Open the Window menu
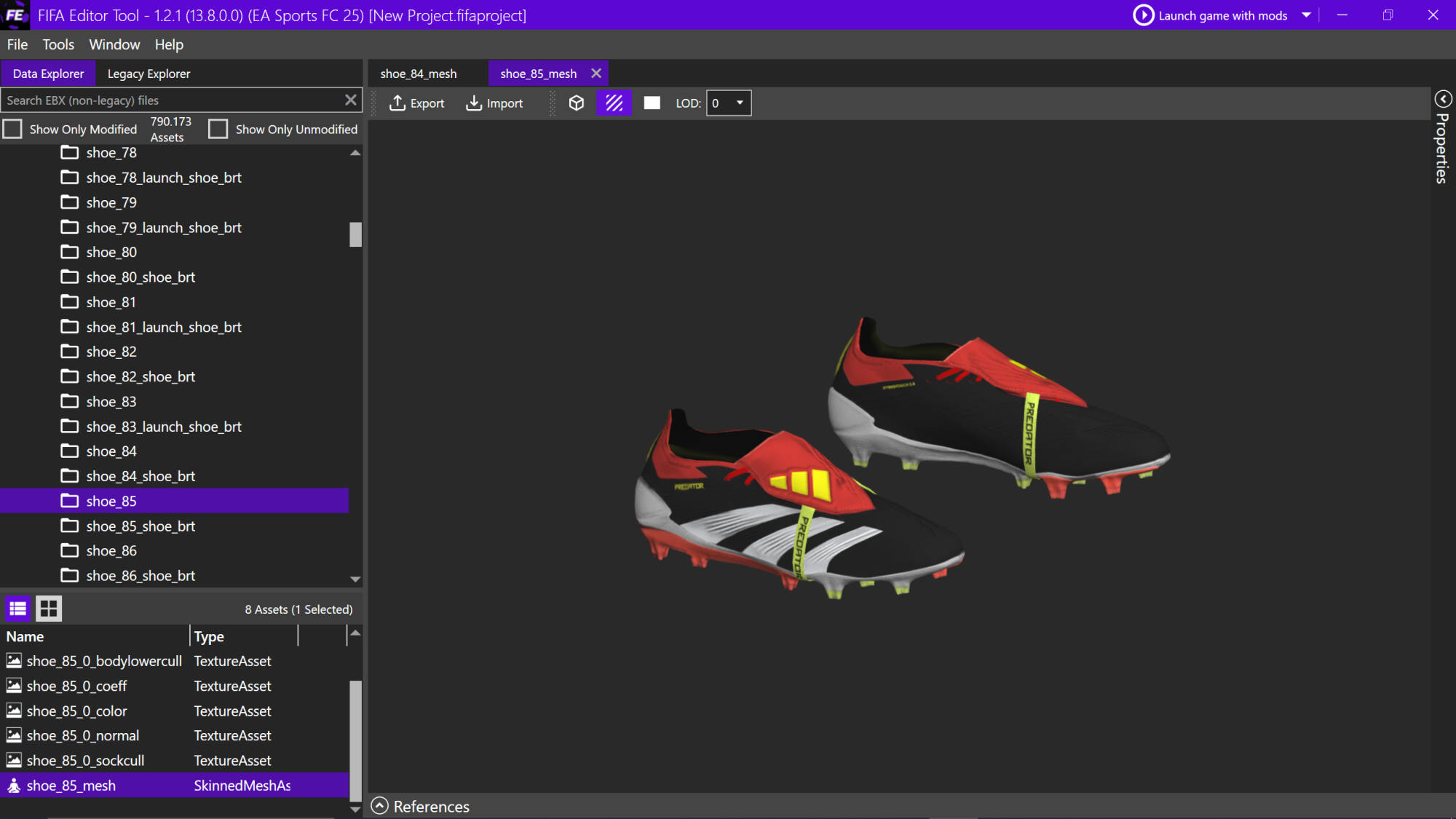Screen dimensions: 1456x819 coord(114,44)
